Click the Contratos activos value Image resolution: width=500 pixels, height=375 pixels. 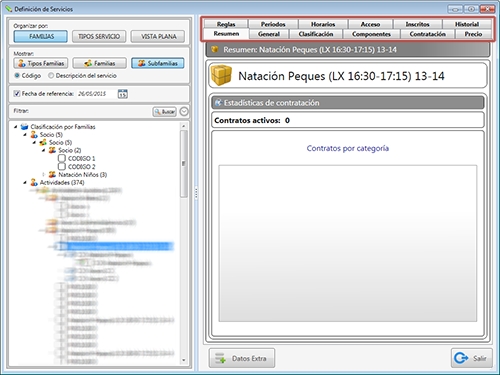[x=287, y=121]
